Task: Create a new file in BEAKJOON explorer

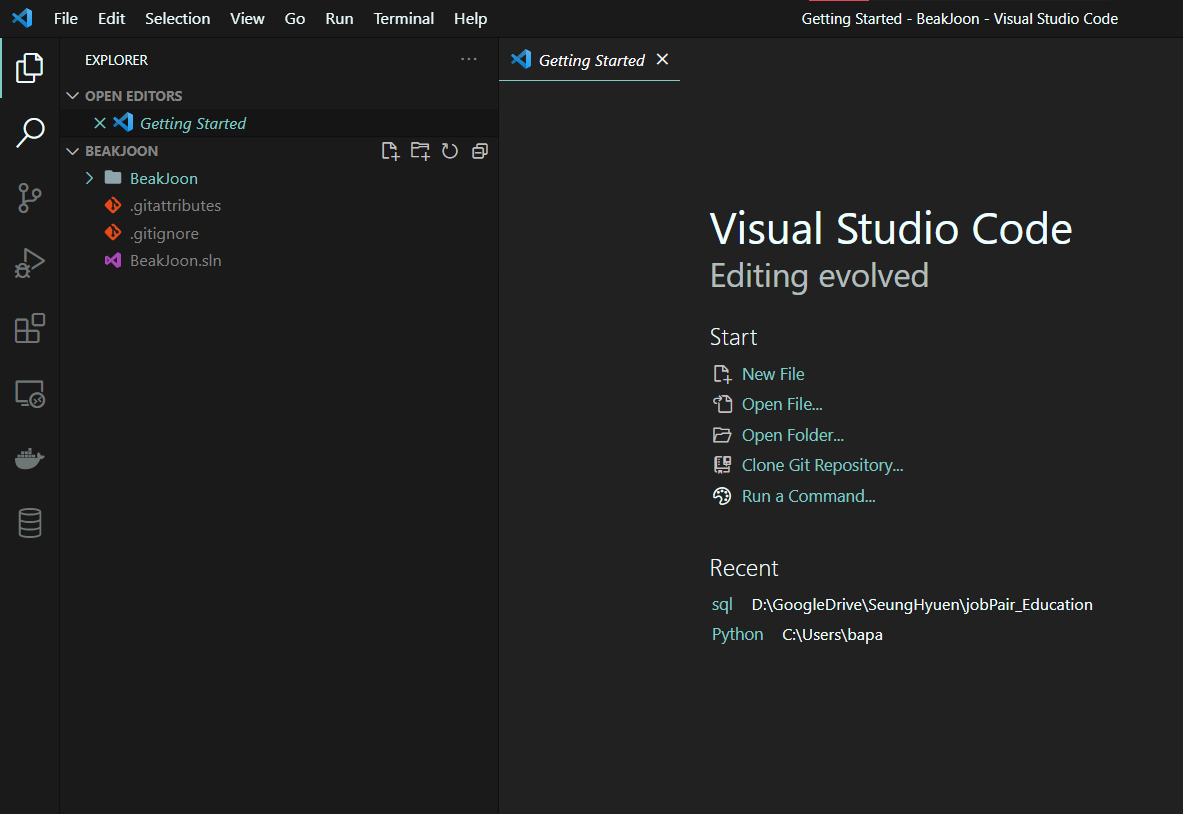Action: click(390, 151)
